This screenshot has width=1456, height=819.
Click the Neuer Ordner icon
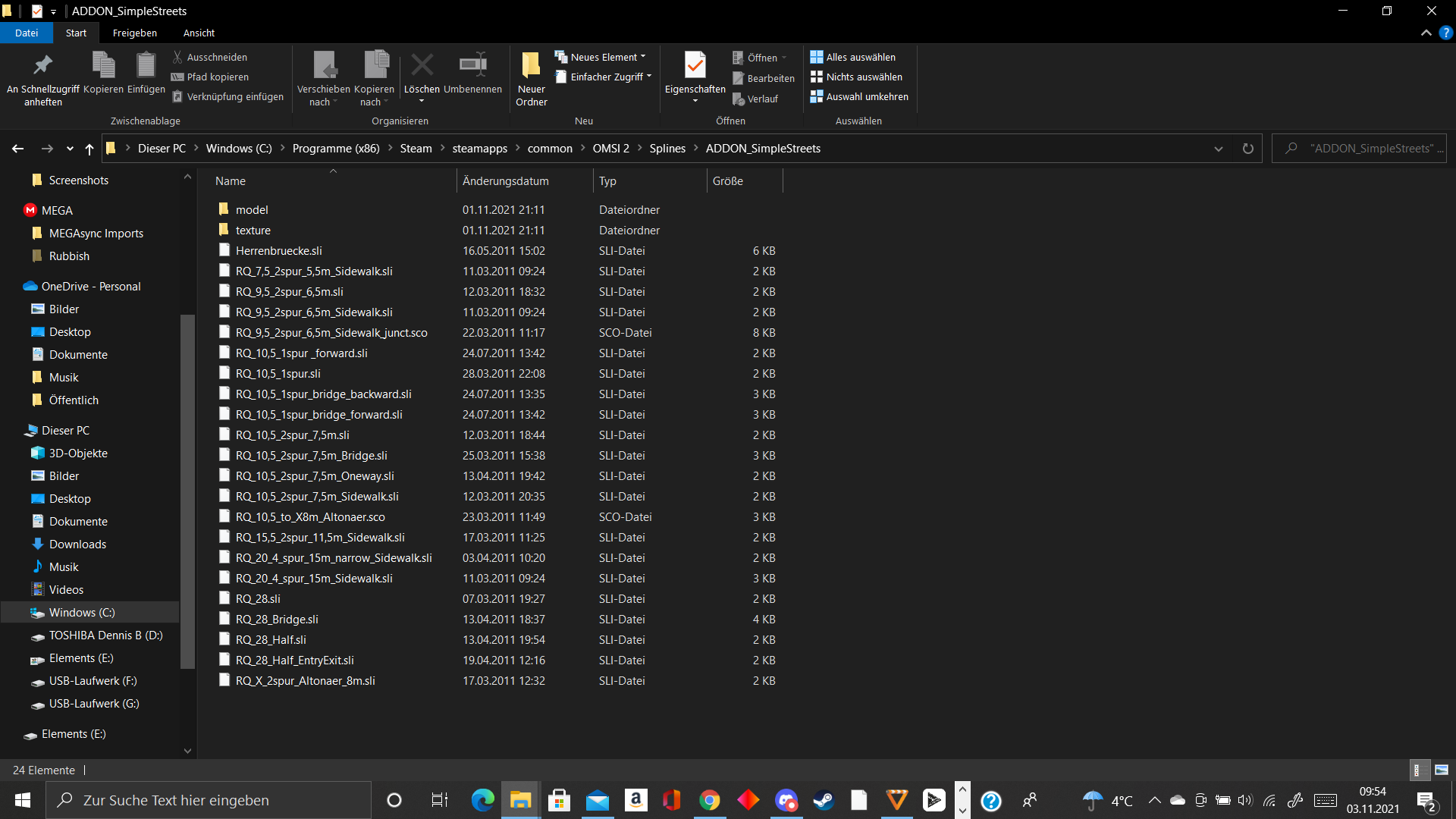(x=531, y=66)
